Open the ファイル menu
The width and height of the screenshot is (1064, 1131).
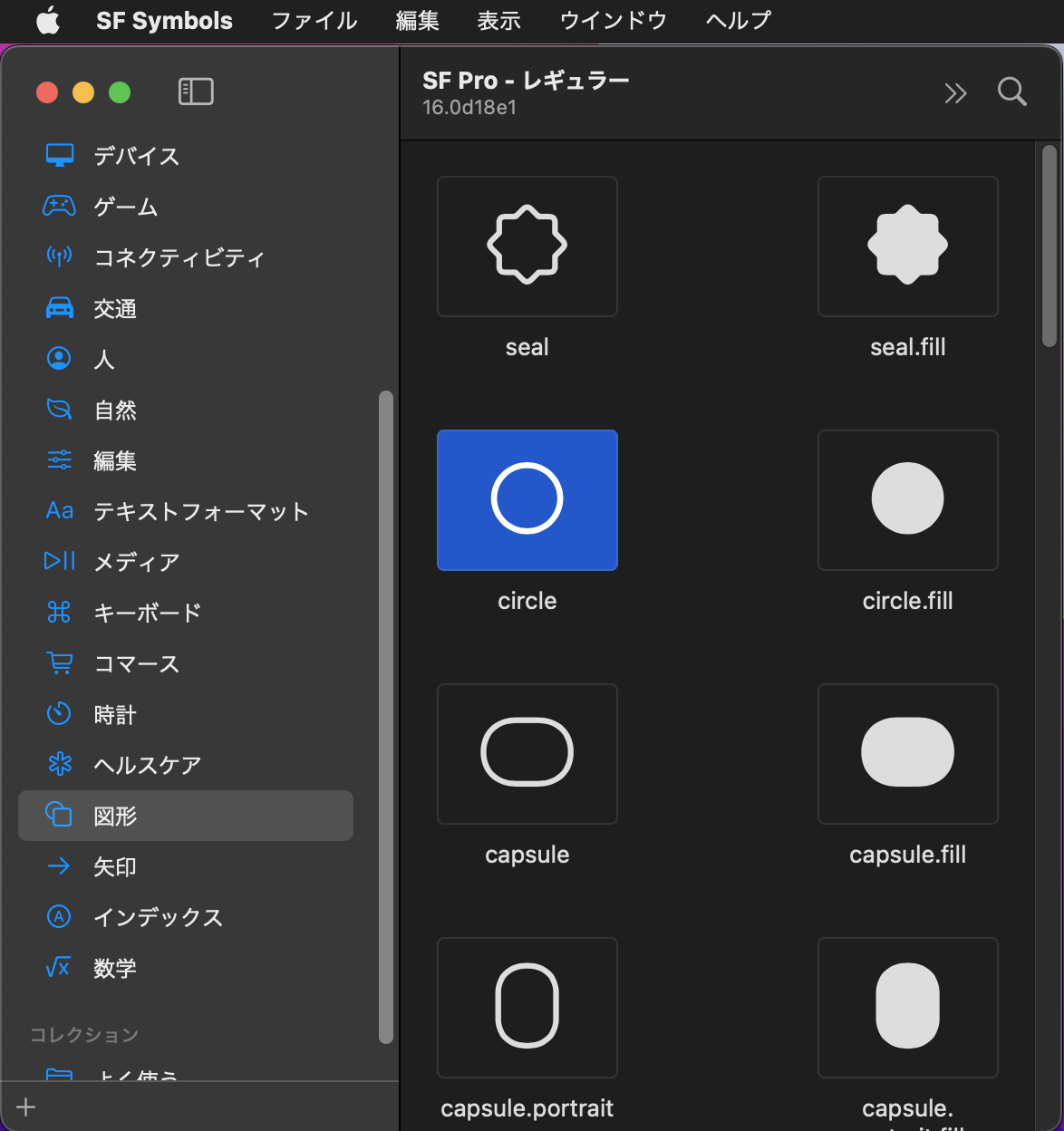coord(314,20)
